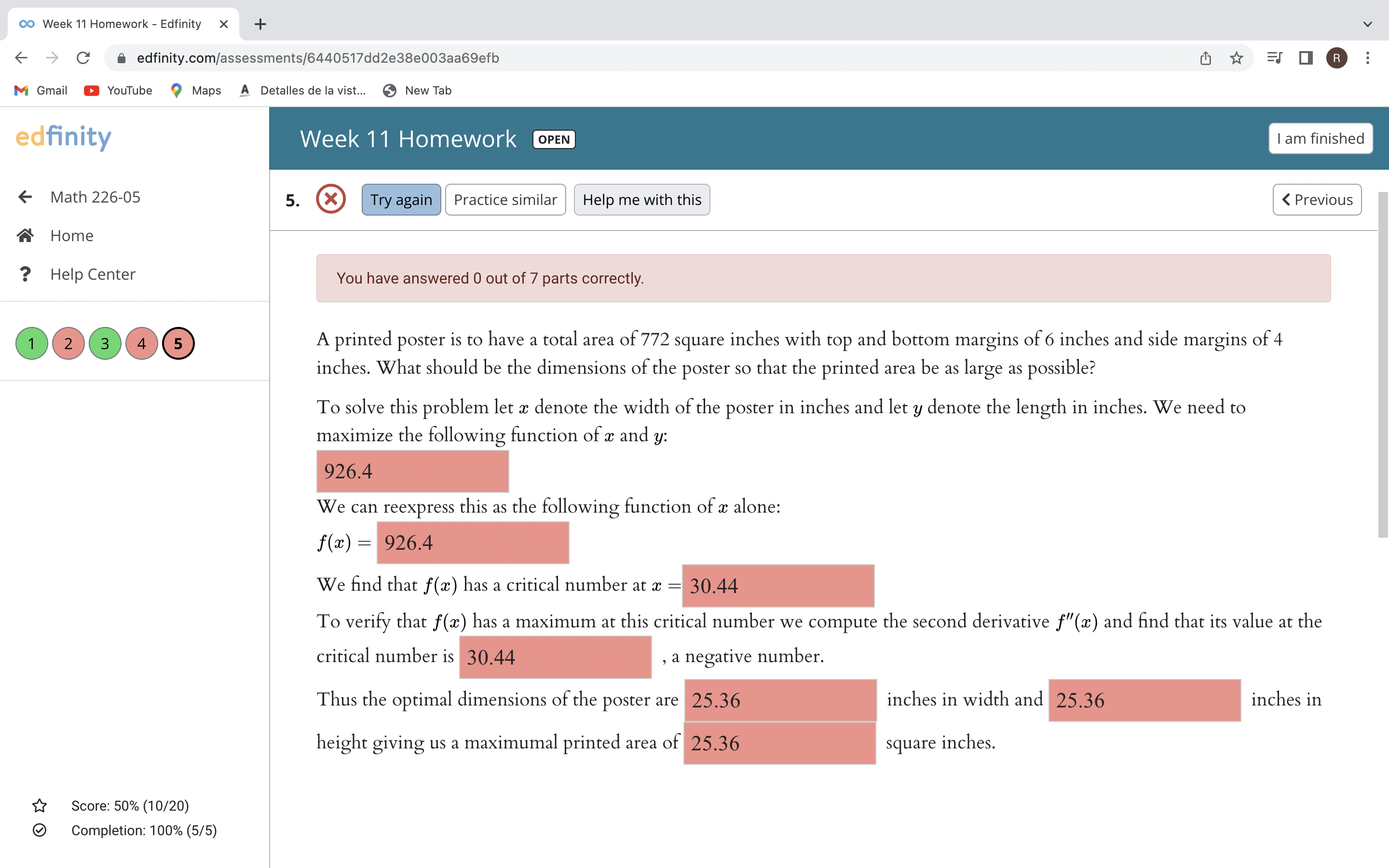Open the media control icon in toolbar
1389x868 pixels.
click(1274, 58)
